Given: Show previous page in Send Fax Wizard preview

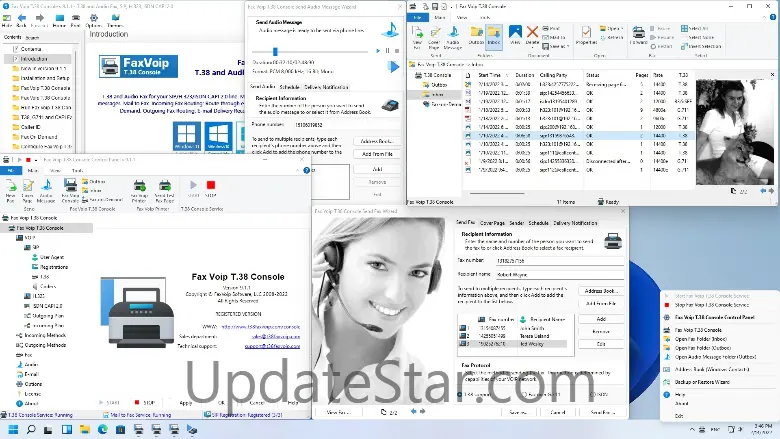Looking at the screenshot, I should (x=413, y=412).
